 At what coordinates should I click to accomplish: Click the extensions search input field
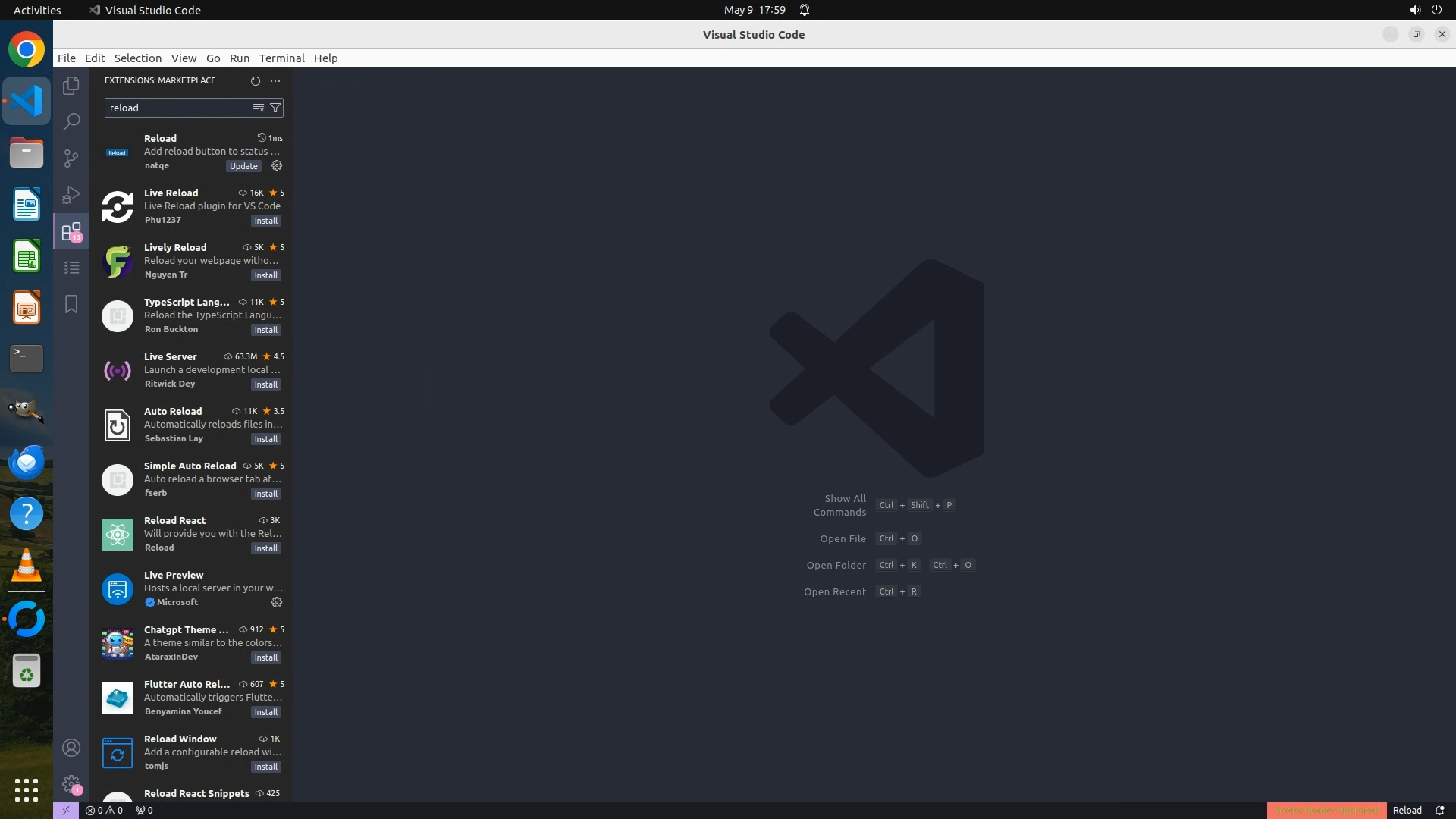[177, 108]
